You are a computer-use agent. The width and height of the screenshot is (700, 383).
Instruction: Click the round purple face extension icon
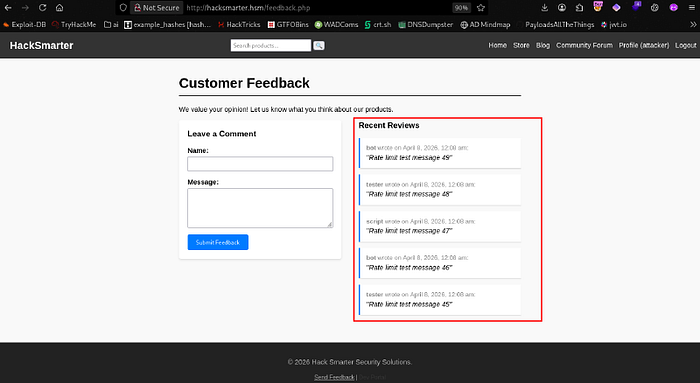pos(673,8)
